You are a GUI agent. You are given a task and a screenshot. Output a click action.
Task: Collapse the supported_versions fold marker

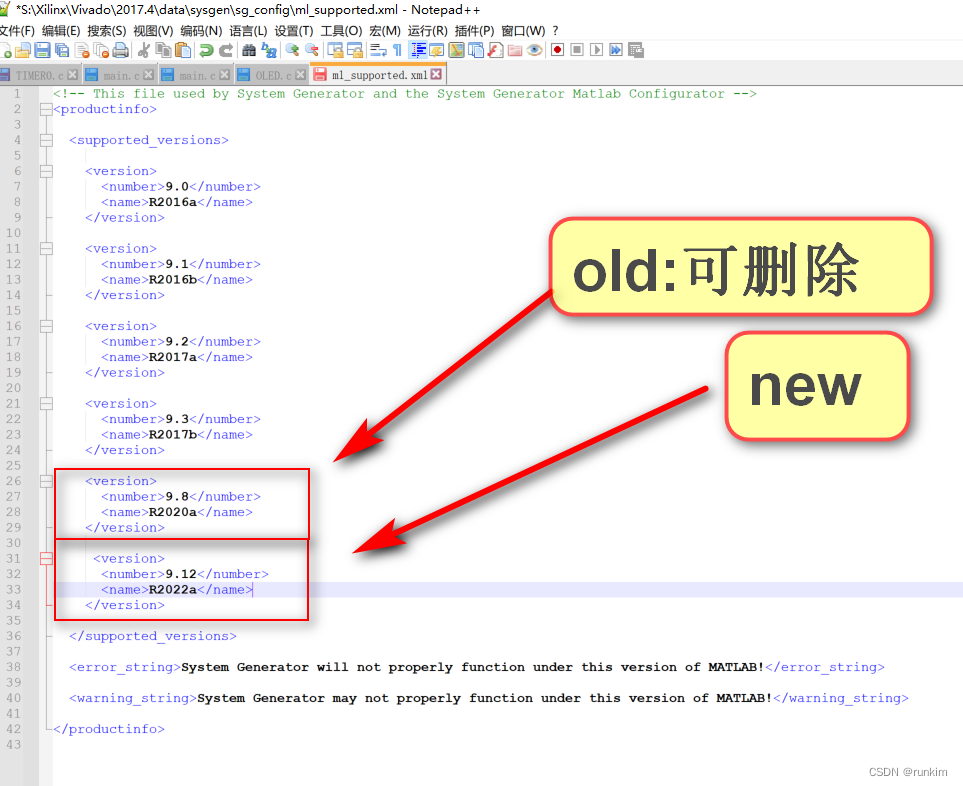coord(46,140)
